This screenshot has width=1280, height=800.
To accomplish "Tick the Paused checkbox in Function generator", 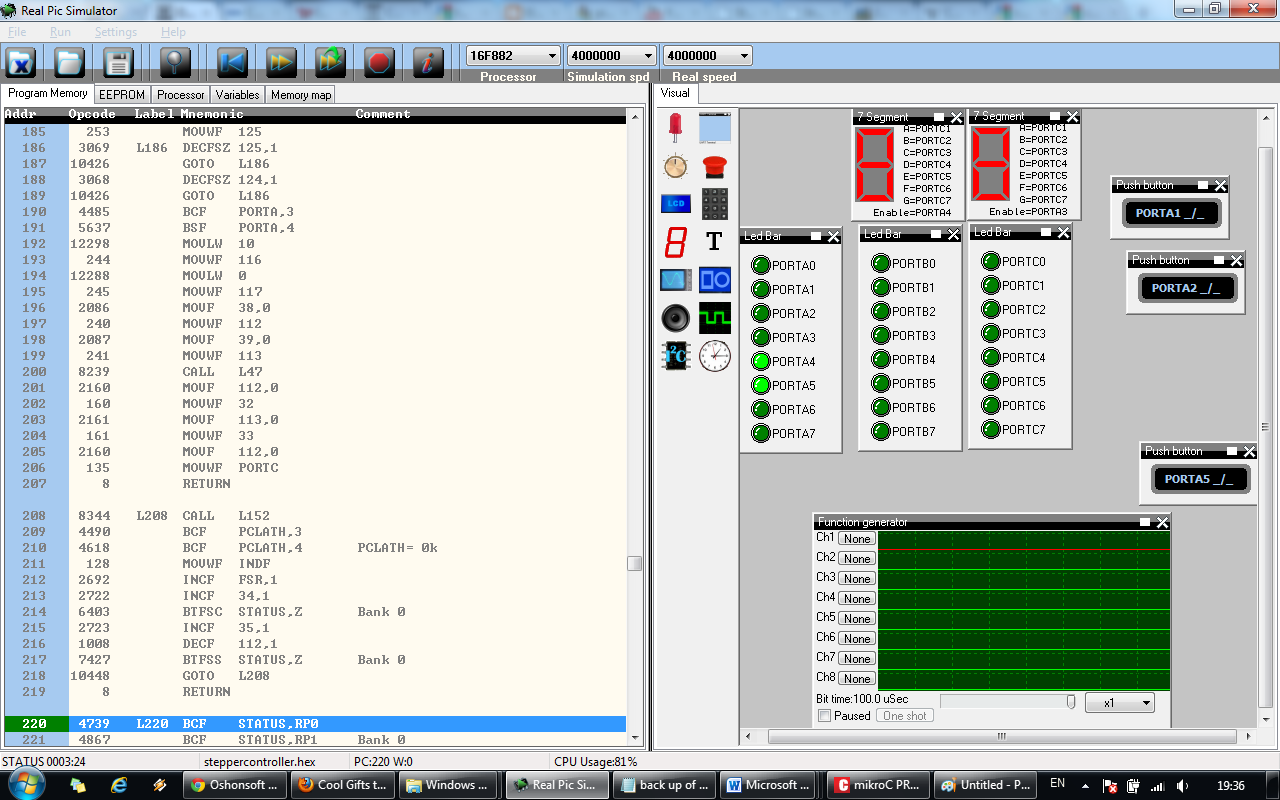I will click(x=824, y=716).
